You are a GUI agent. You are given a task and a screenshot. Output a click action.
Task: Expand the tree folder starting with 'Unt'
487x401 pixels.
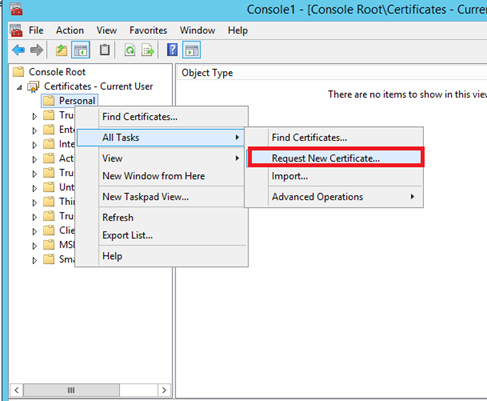coord(34,188)
